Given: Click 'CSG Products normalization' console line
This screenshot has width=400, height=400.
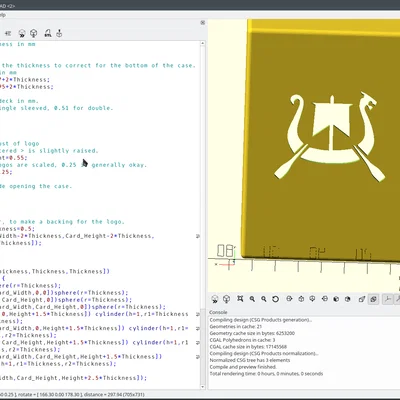Looking at the screenshot, I should pos(264,353).
